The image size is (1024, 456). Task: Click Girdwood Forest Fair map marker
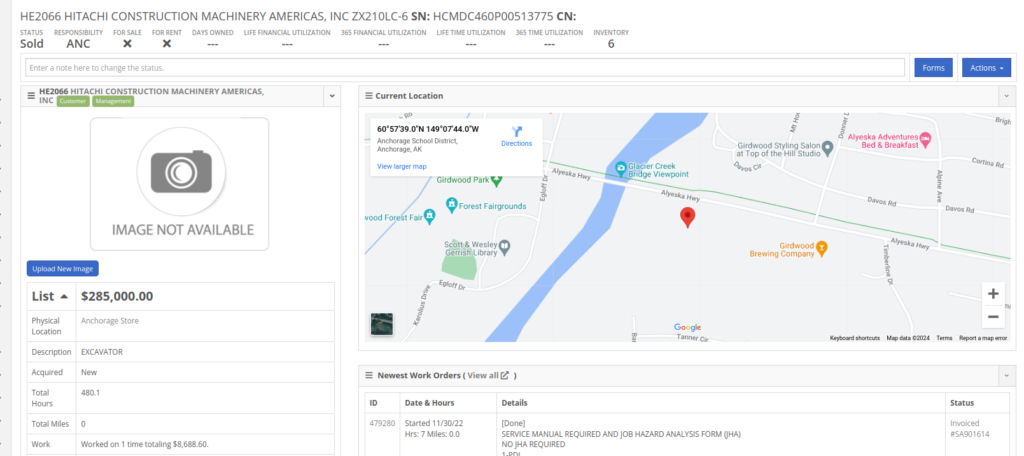(x=429, y=216)
